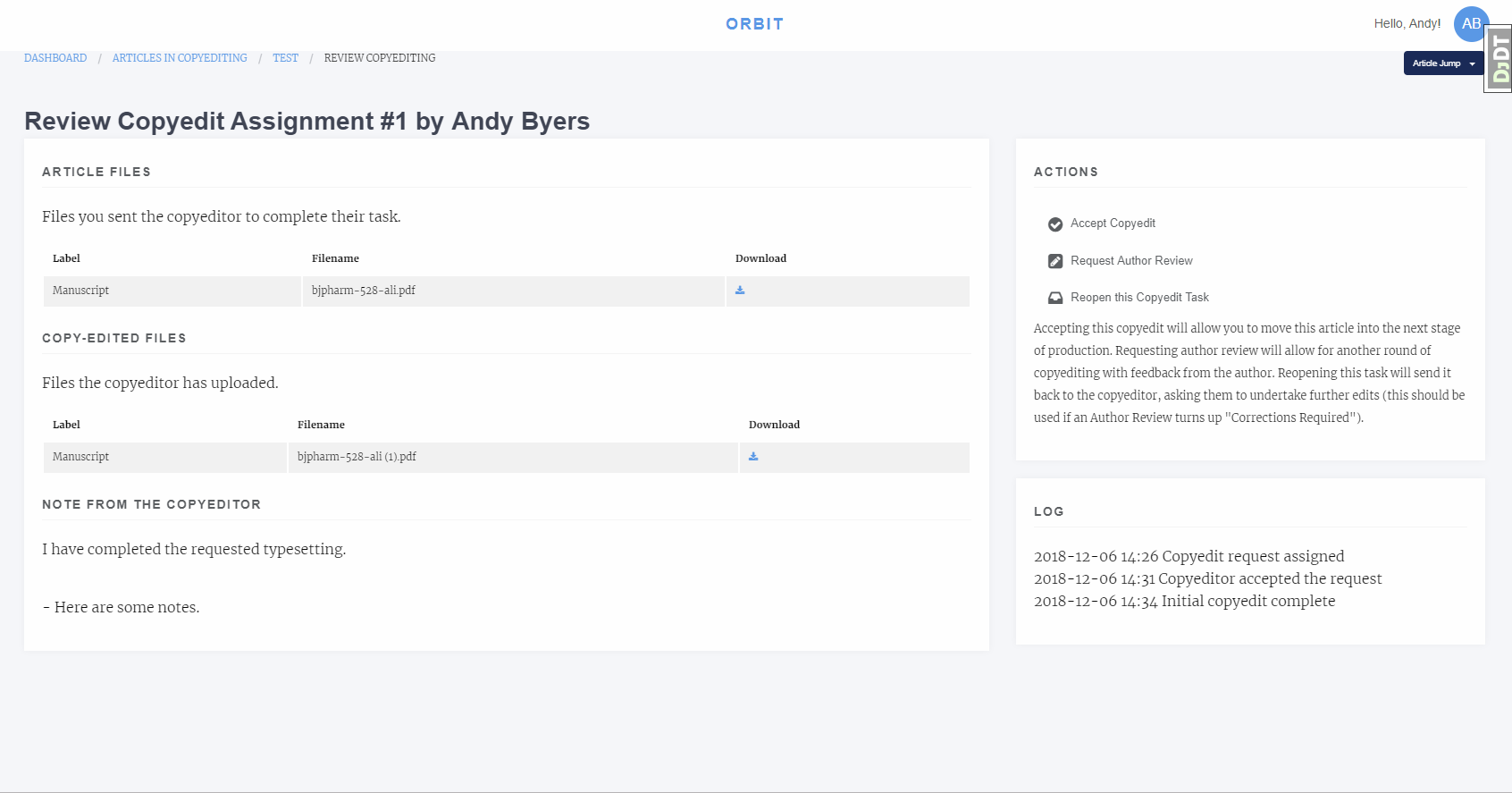Click the Review Copyediting breadcrumb item
The height and width of the screenshot is (793, 1512).
(380, 58)
